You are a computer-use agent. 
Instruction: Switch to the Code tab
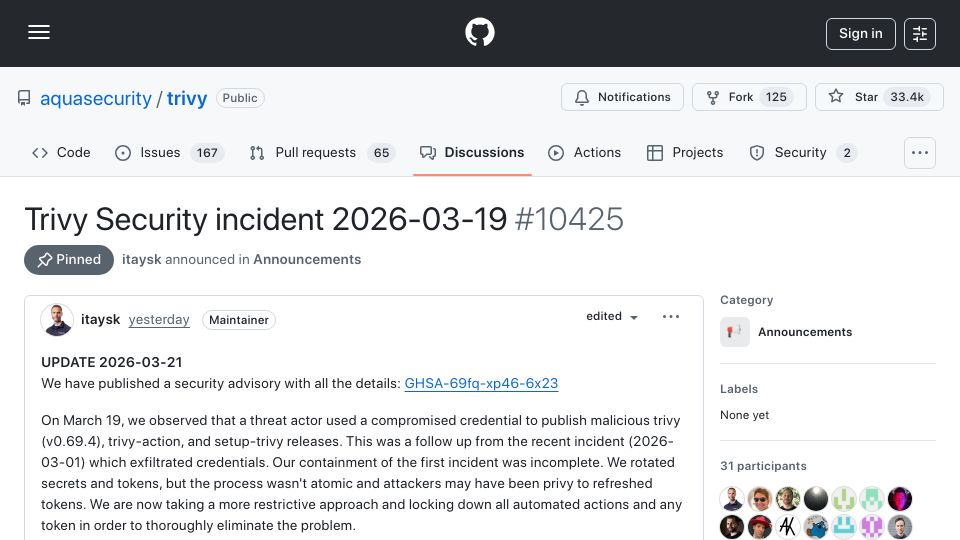(61, 152)
